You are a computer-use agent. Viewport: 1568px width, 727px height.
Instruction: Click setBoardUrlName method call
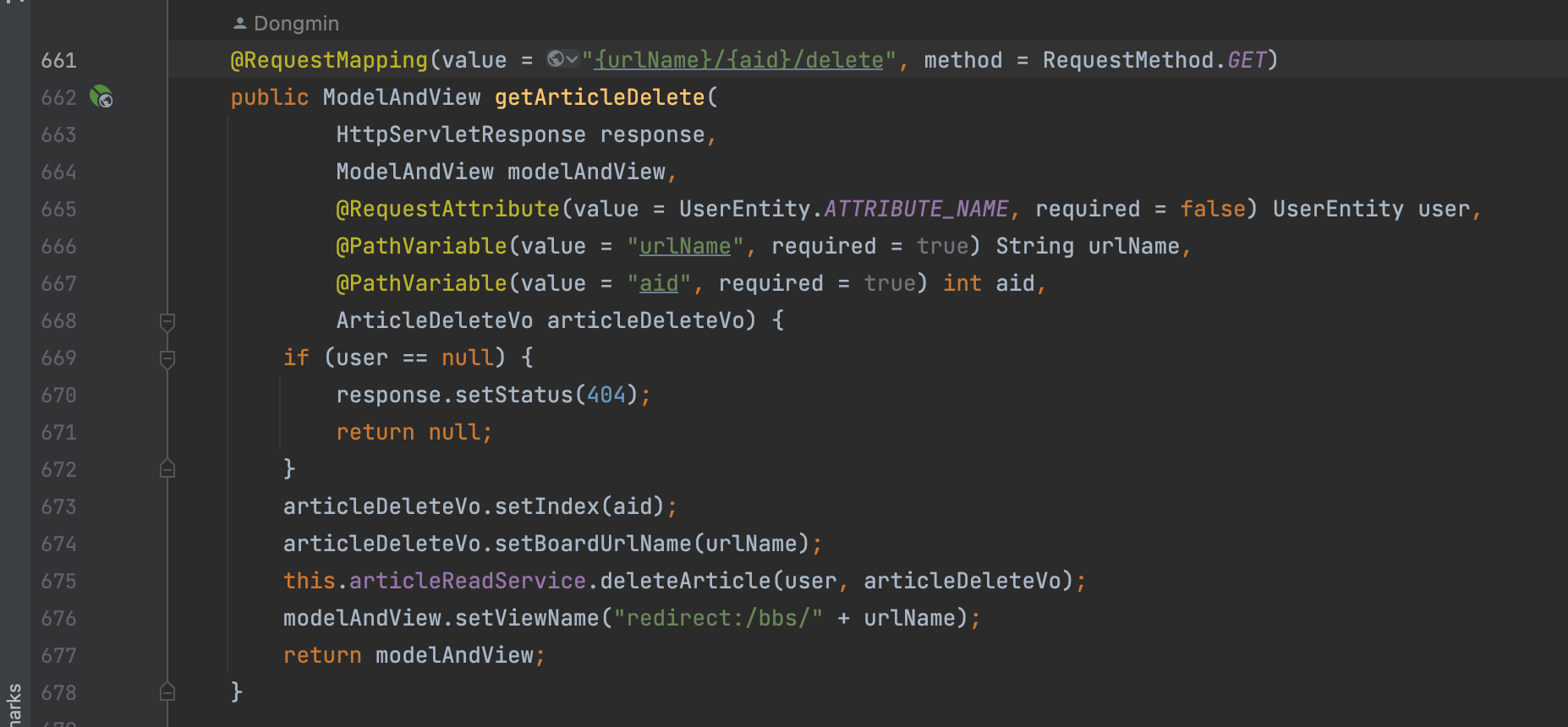[593, 544]
